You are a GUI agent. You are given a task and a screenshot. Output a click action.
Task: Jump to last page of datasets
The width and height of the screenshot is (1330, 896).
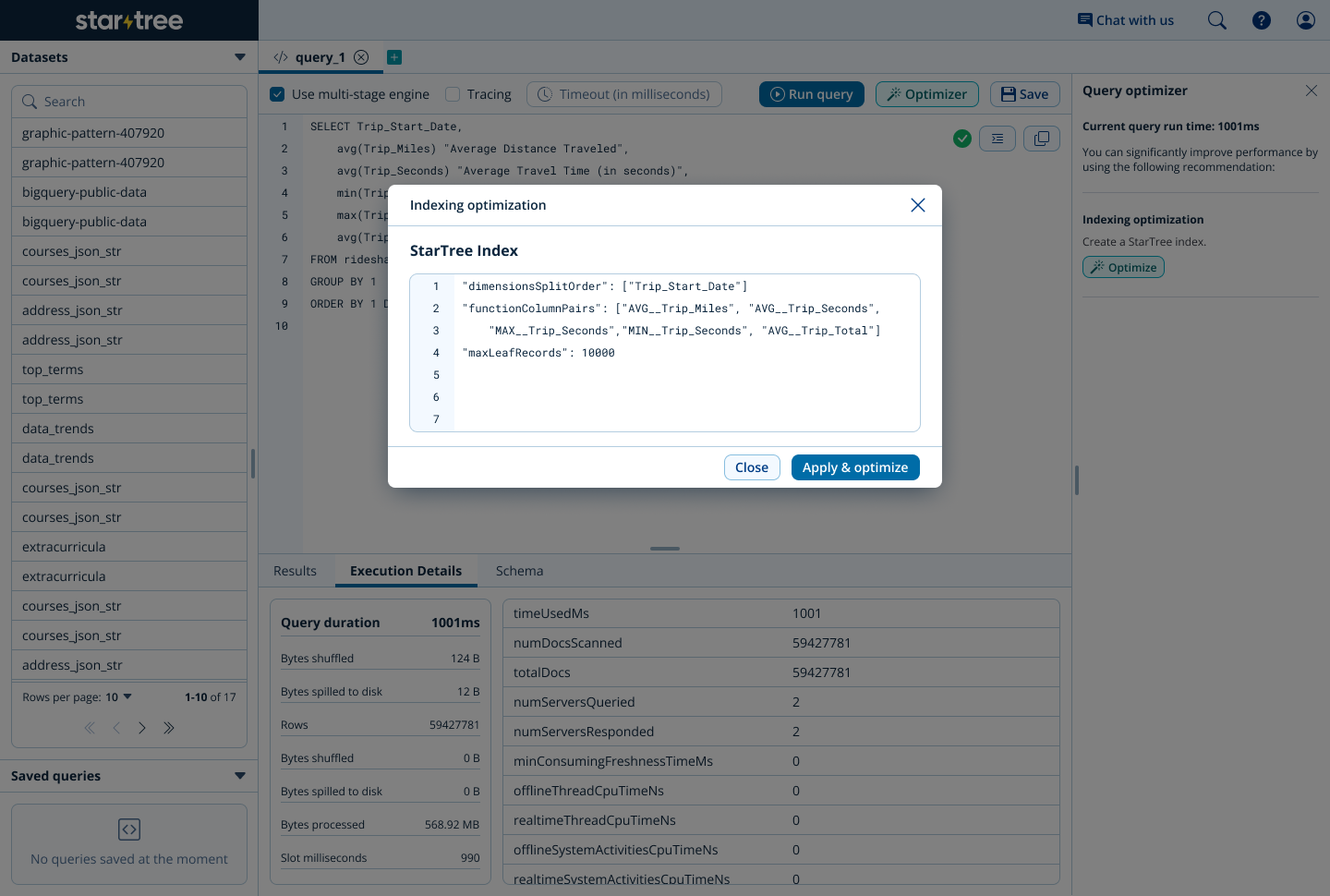(x=169, y=728)
